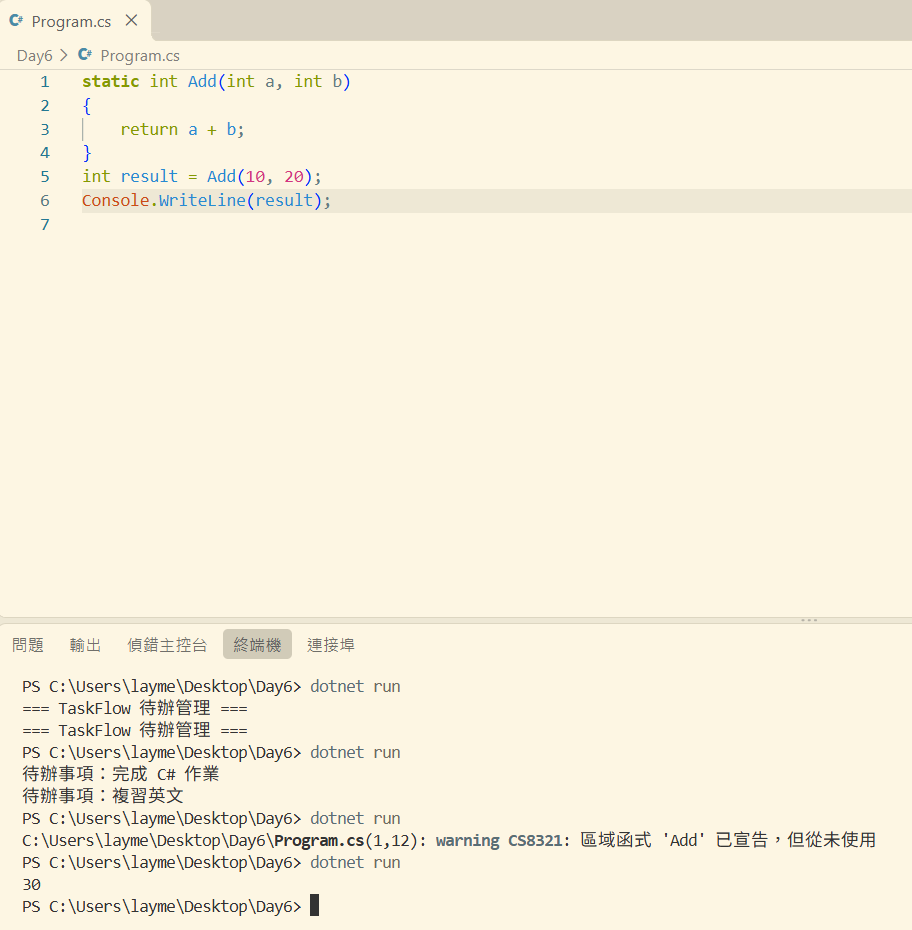Click the opening brace on line 2

(87, 106)
